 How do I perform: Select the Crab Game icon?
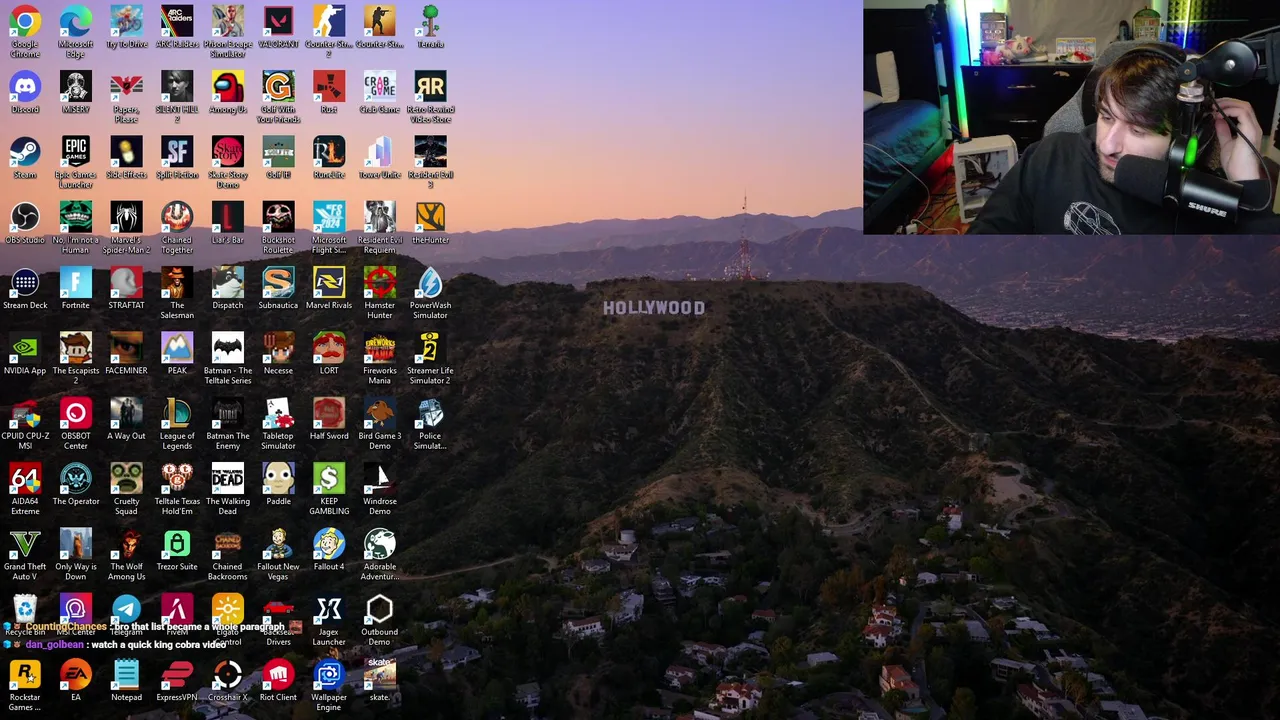tap(380, 86)
